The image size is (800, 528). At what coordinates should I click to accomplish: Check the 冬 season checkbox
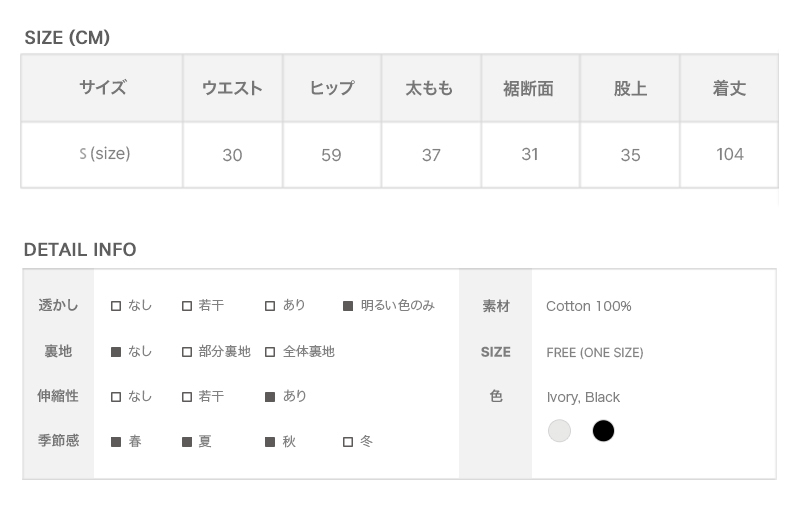click(348, 442)
